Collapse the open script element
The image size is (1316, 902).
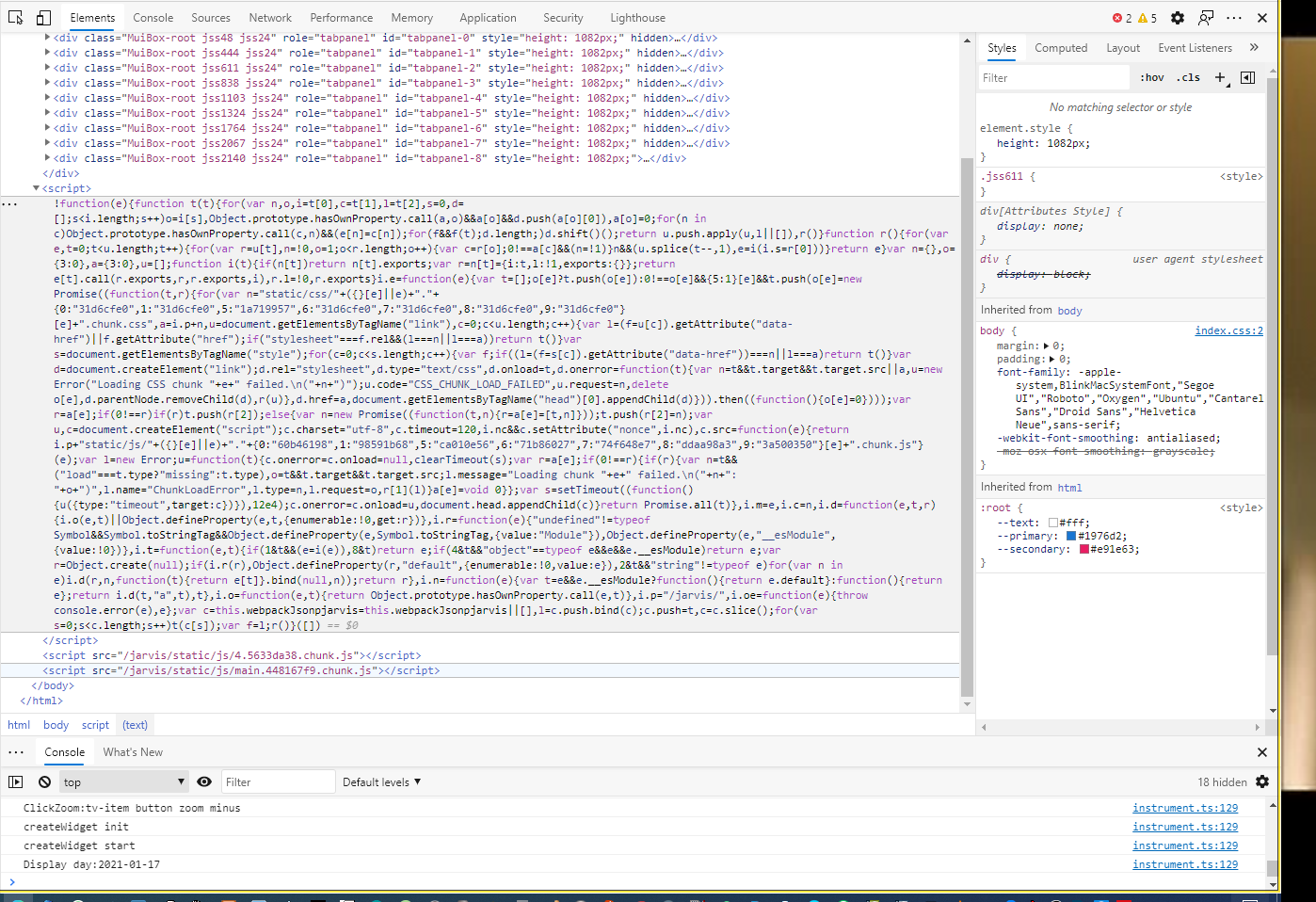pyautogui.click(x=36, y=188)
